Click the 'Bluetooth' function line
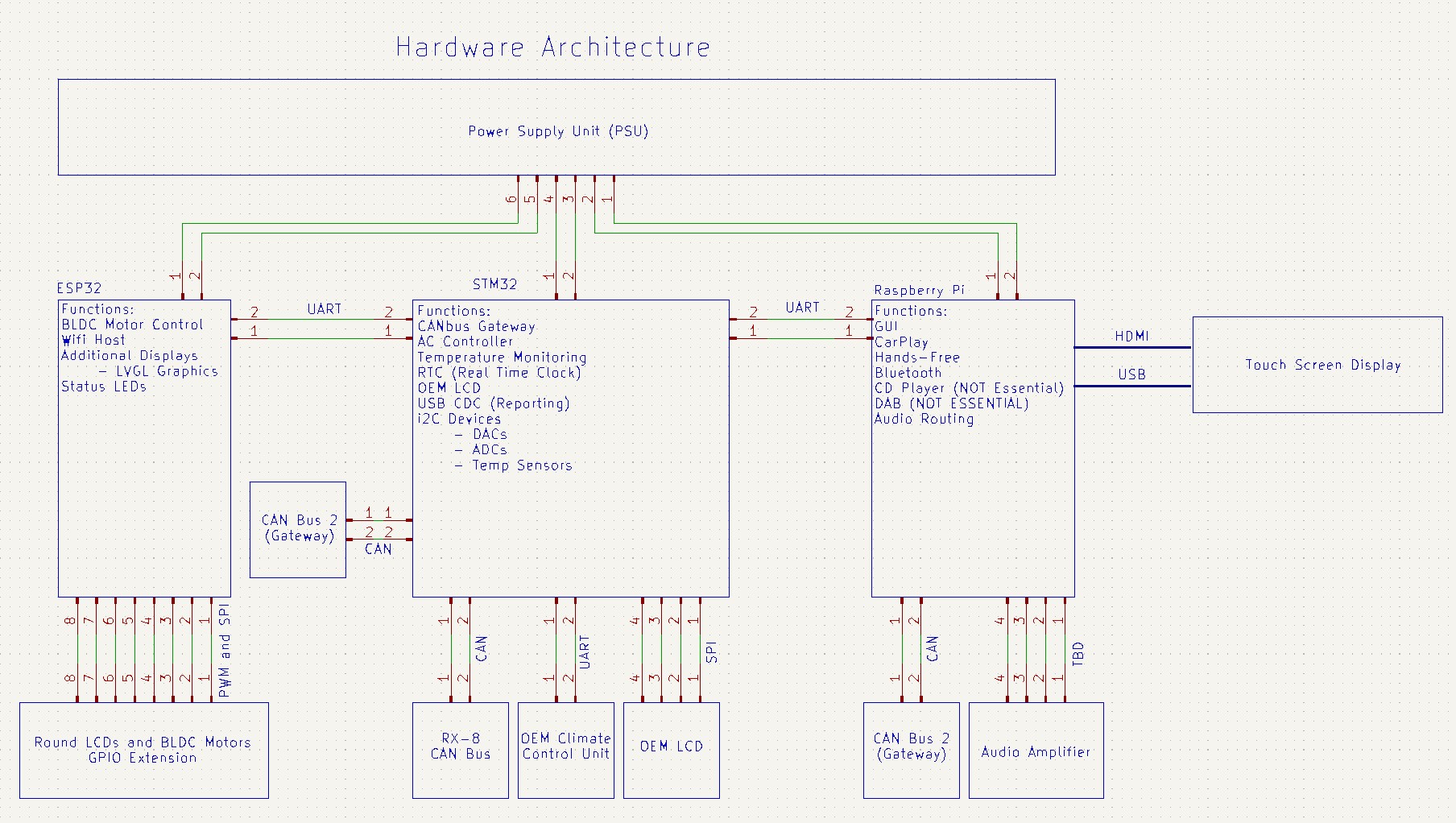The image size is (1456, 823). pyautogui.click(x=908, y=372)
